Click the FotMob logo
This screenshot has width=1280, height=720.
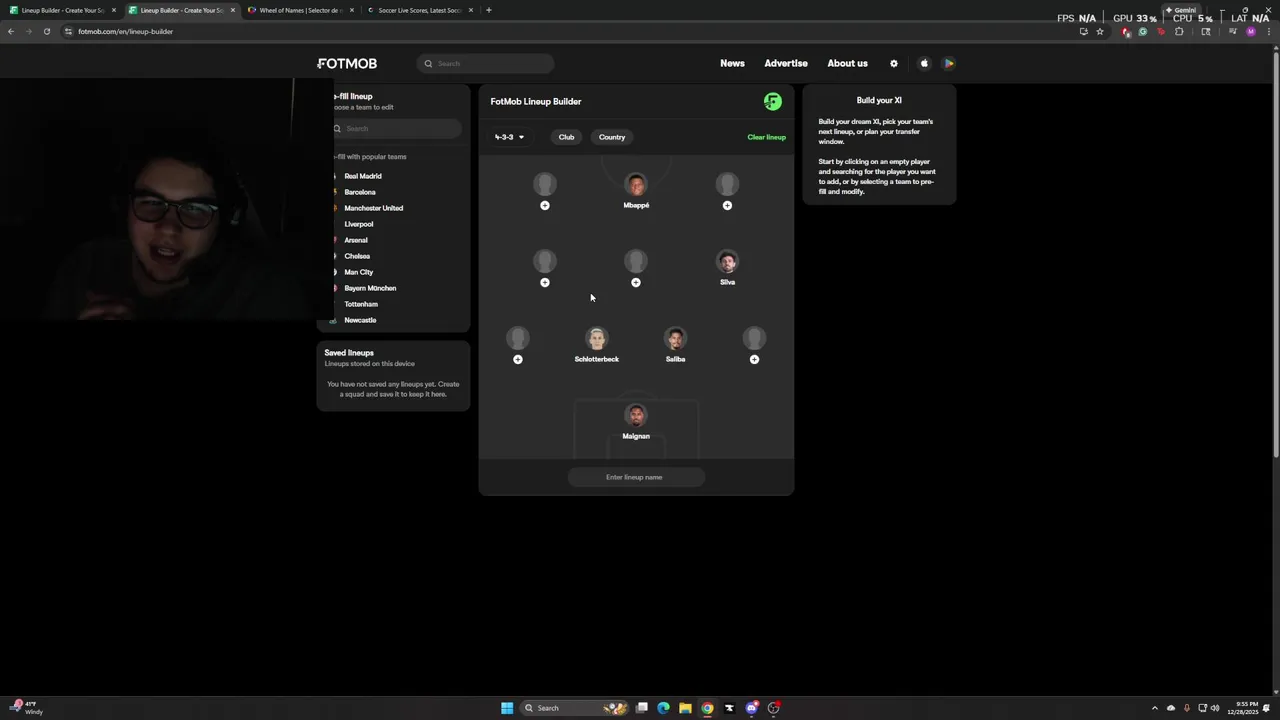(347, 63)
